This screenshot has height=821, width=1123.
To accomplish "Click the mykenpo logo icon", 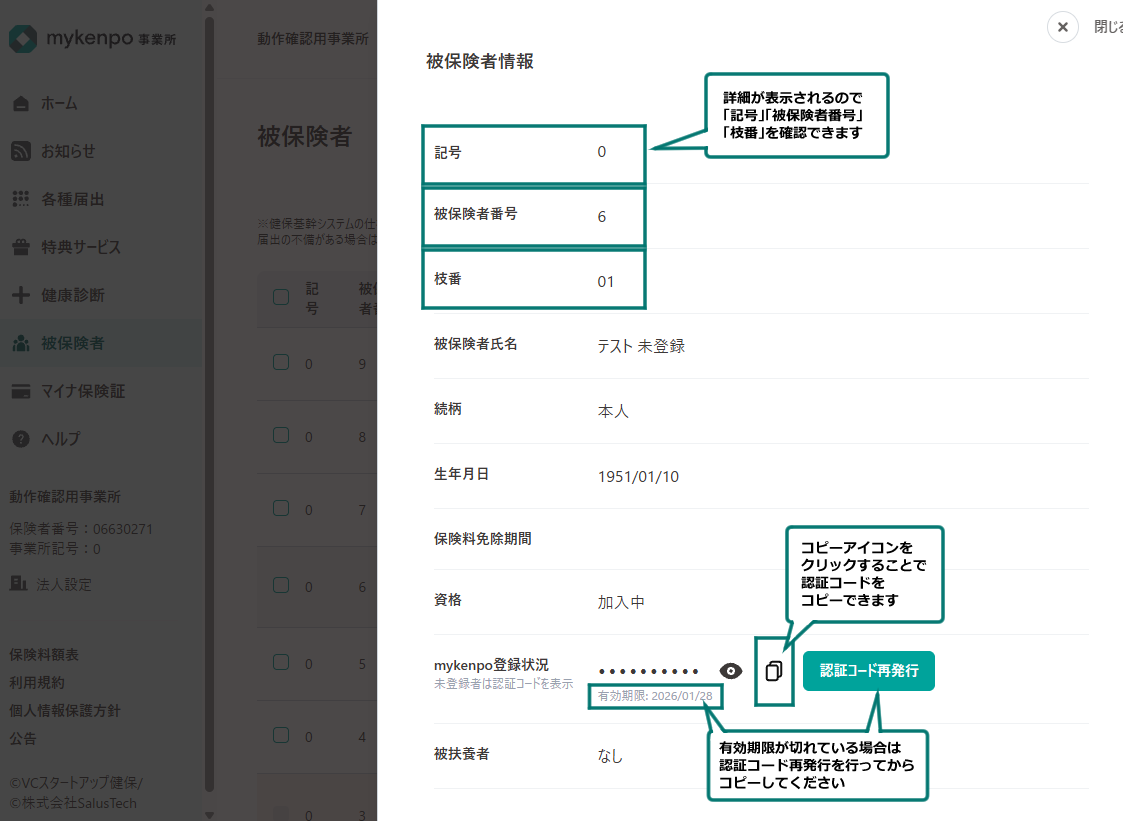I will (x=23, y=39).
